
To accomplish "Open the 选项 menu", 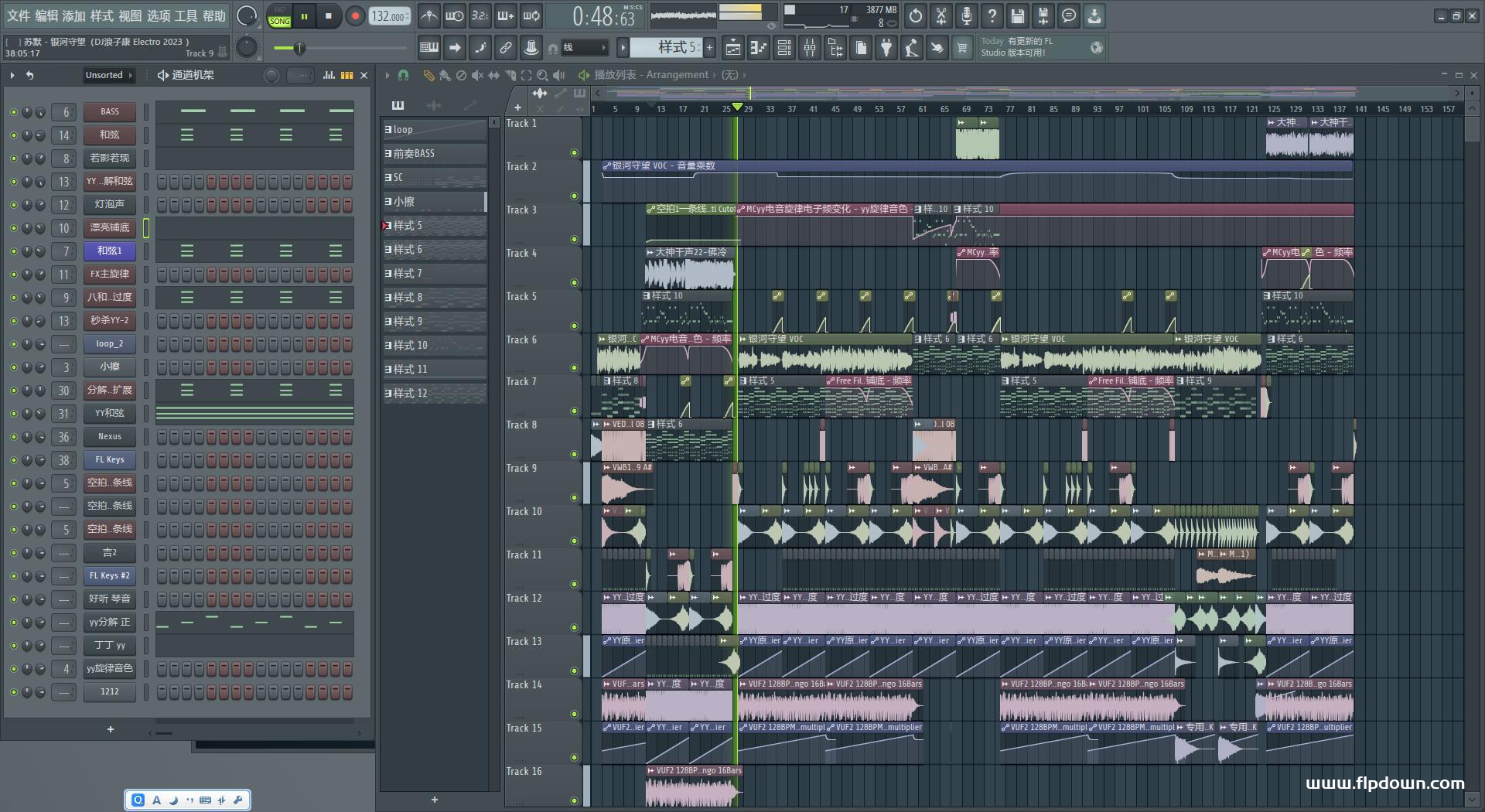I will pyautogui.click(x=159, y=15).
